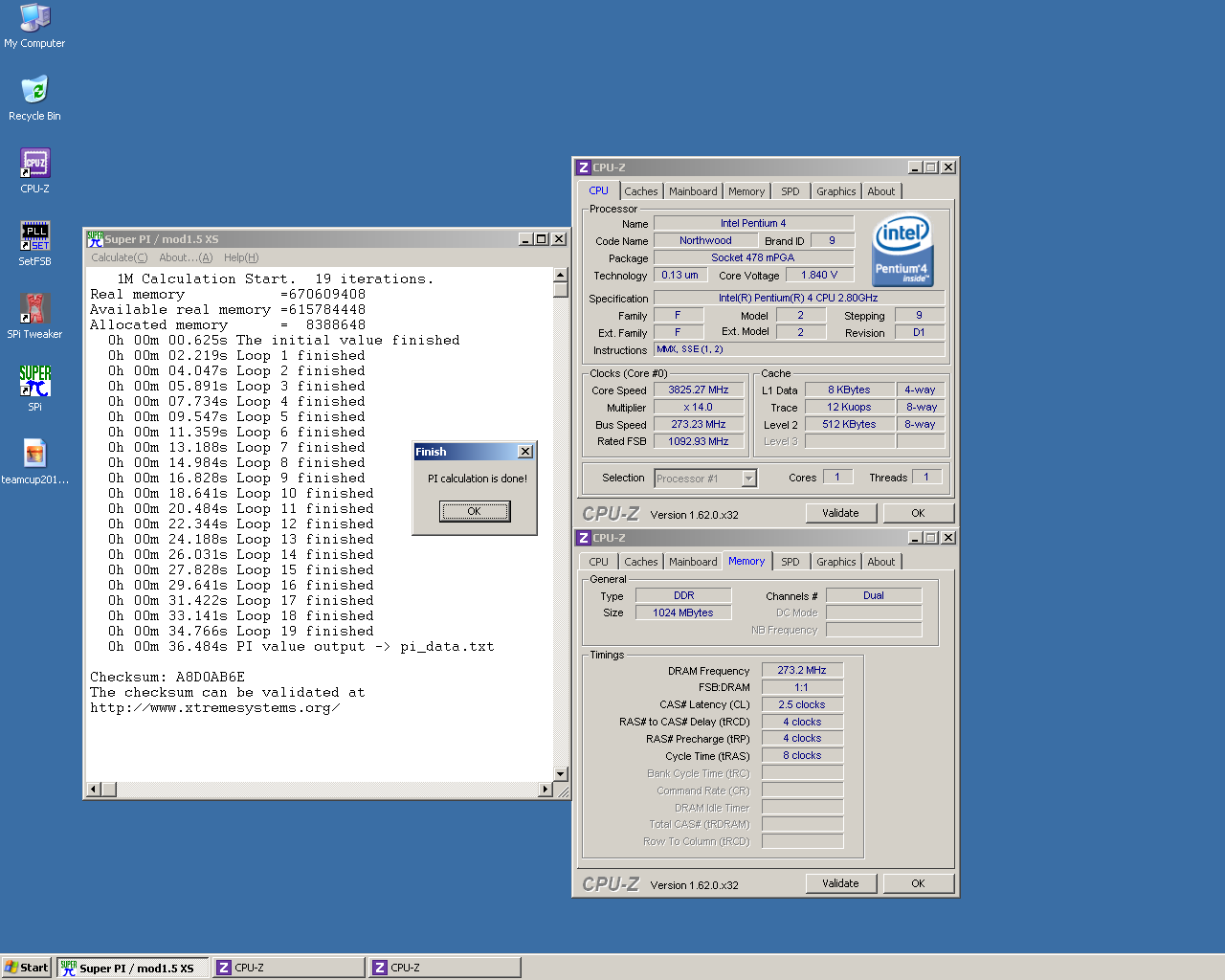Expand the Processor #1 selection dropdown
This screenshot has height=980, width=1225.
click(x=749, y=478)
